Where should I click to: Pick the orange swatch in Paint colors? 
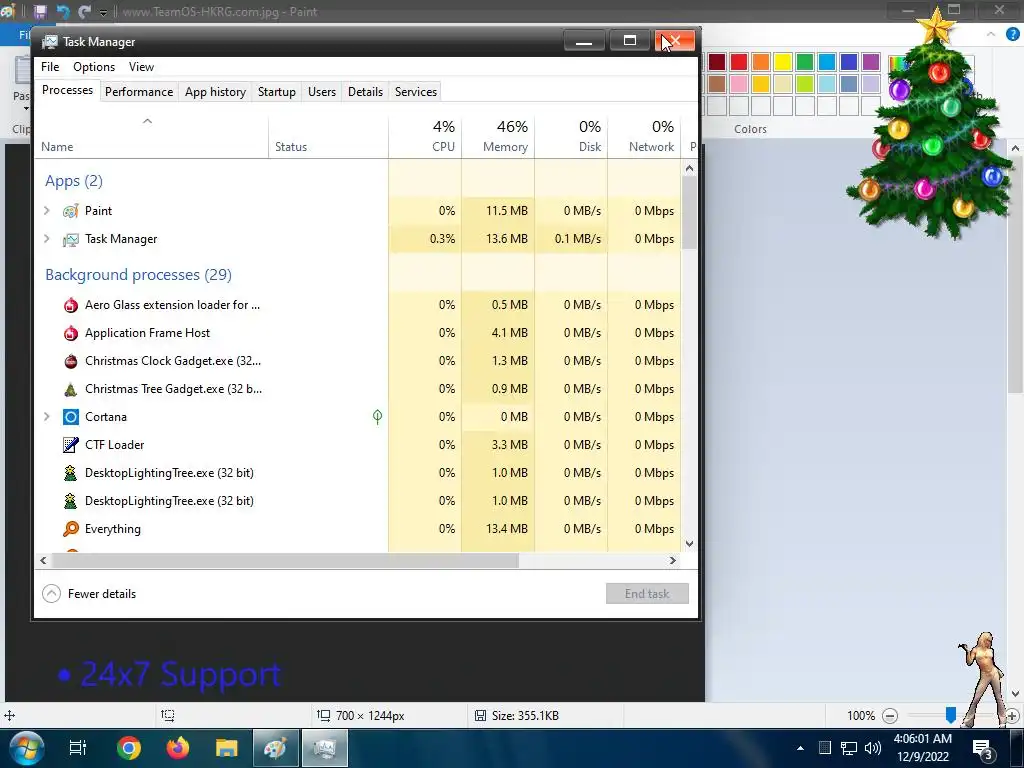[x=761, y=62]
